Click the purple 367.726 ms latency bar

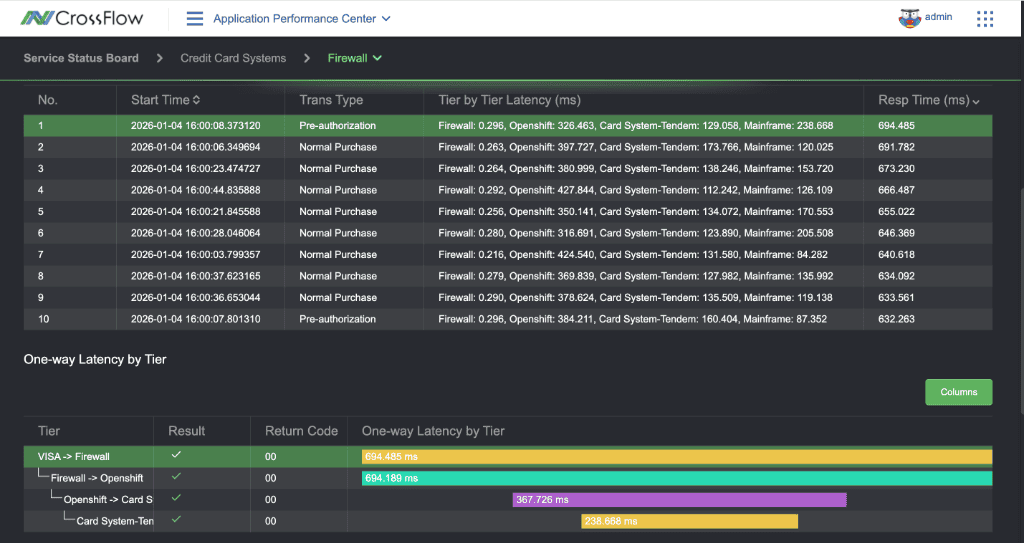tap(679, 499)
